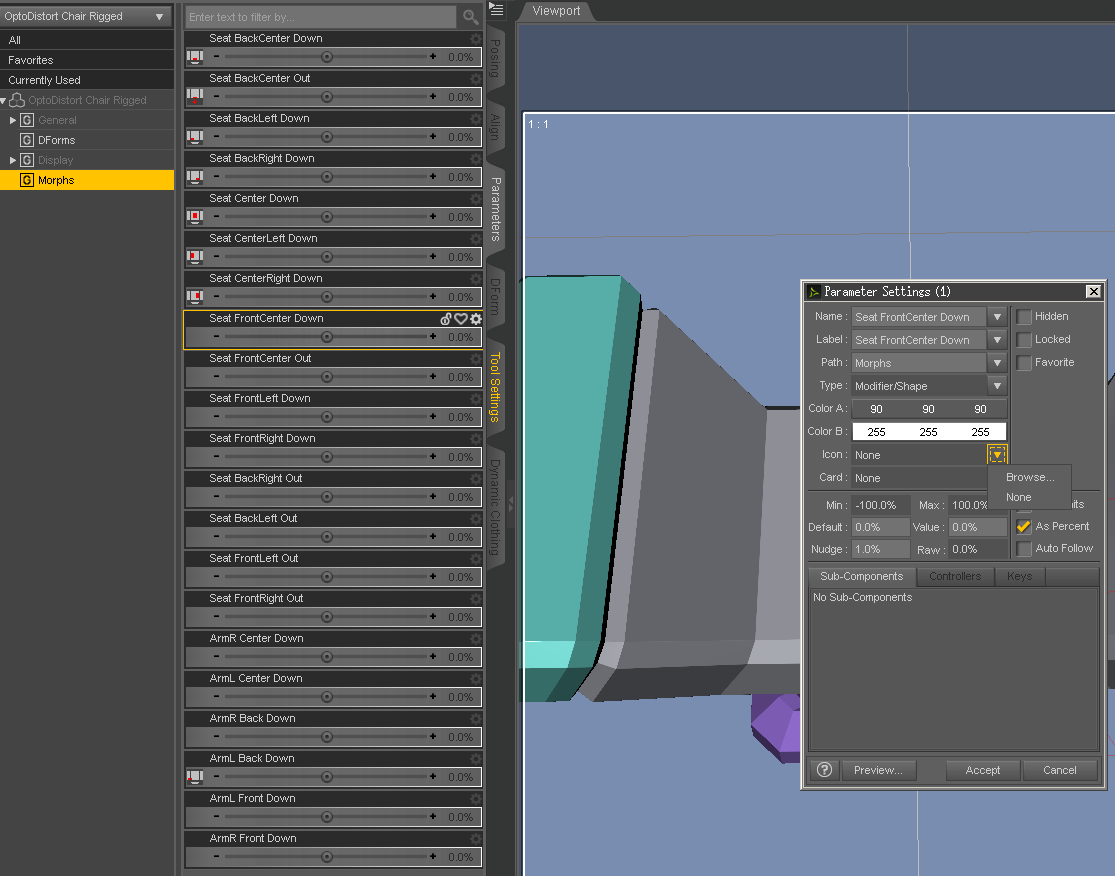Click the plus button on Seat FrontLeft Down

pos(433,417)
